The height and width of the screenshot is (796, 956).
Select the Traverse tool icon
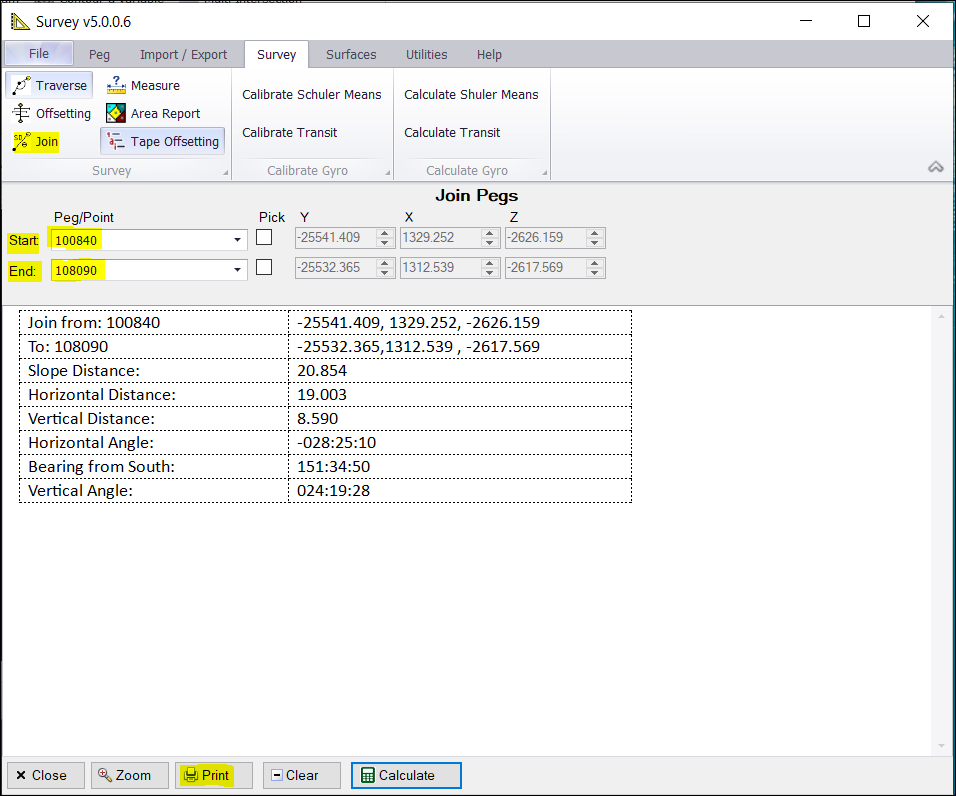click(22, 85)
